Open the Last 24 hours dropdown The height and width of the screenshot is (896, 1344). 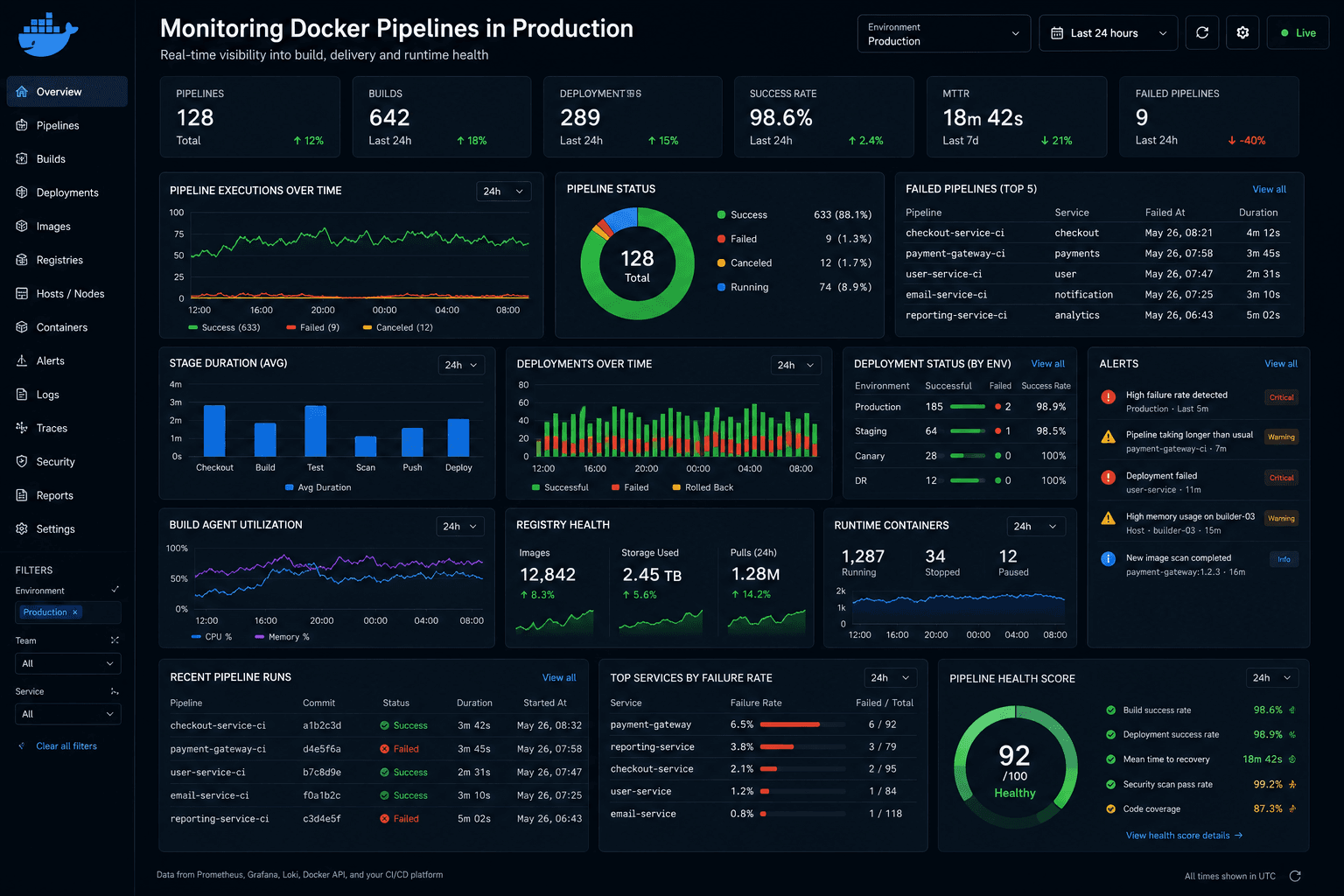tap(1109, 33)
